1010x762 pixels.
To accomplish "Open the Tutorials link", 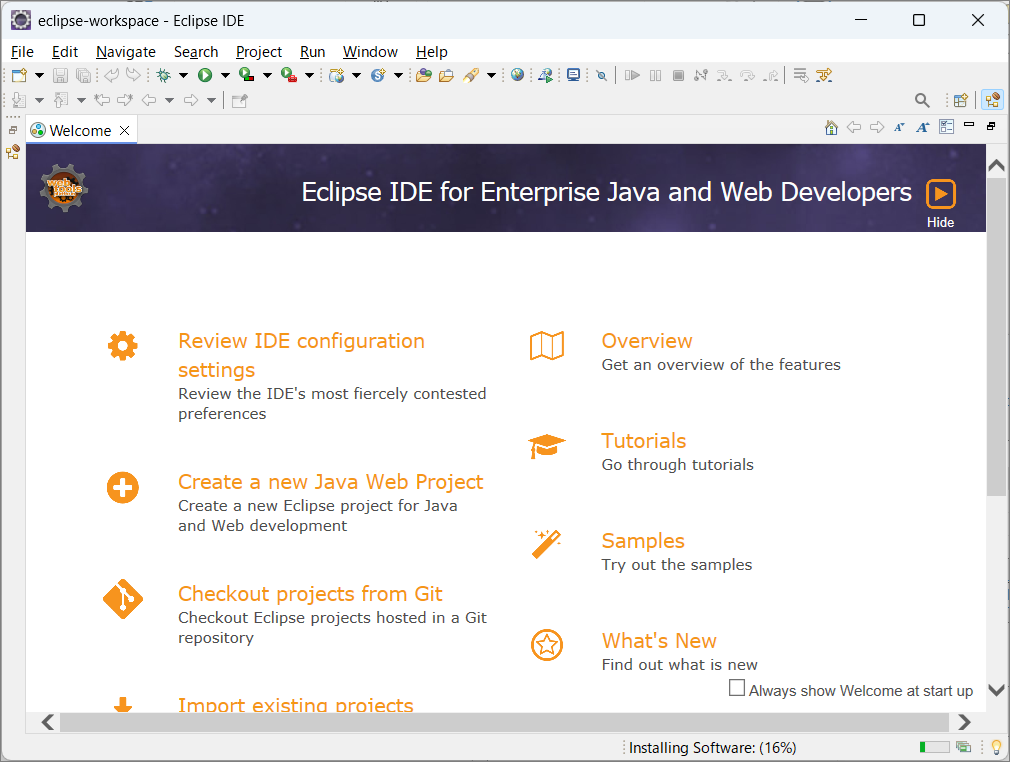I will [x=643, y=441].
